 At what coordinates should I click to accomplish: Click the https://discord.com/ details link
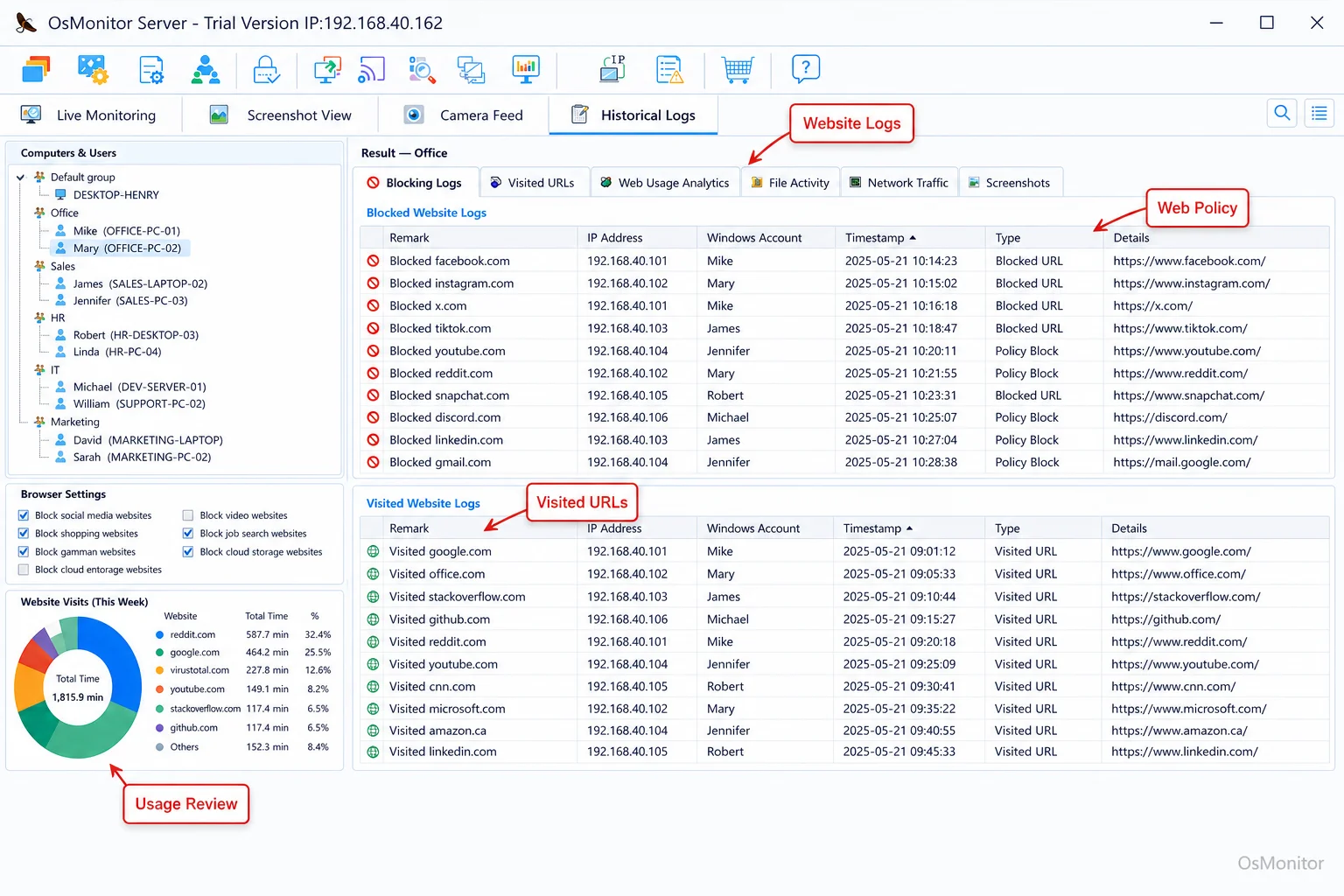pos(1170,417)
